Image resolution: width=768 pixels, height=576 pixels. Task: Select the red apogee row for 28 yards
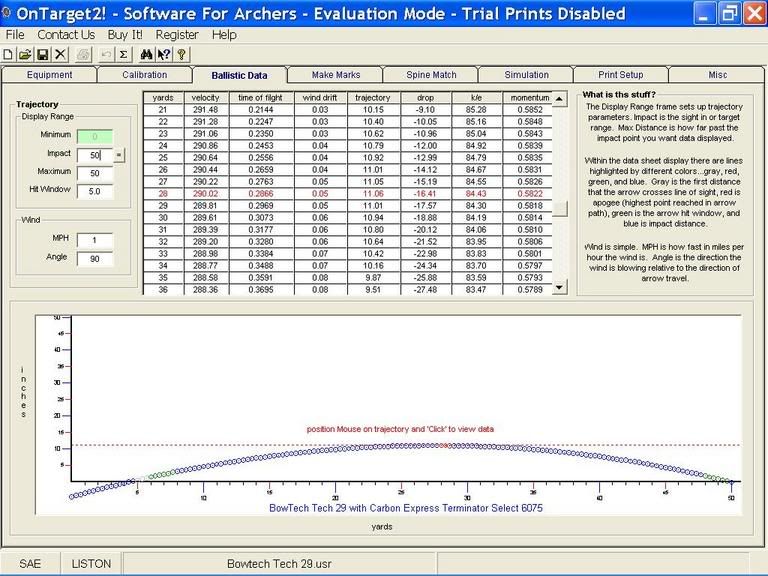pos(348,193)
